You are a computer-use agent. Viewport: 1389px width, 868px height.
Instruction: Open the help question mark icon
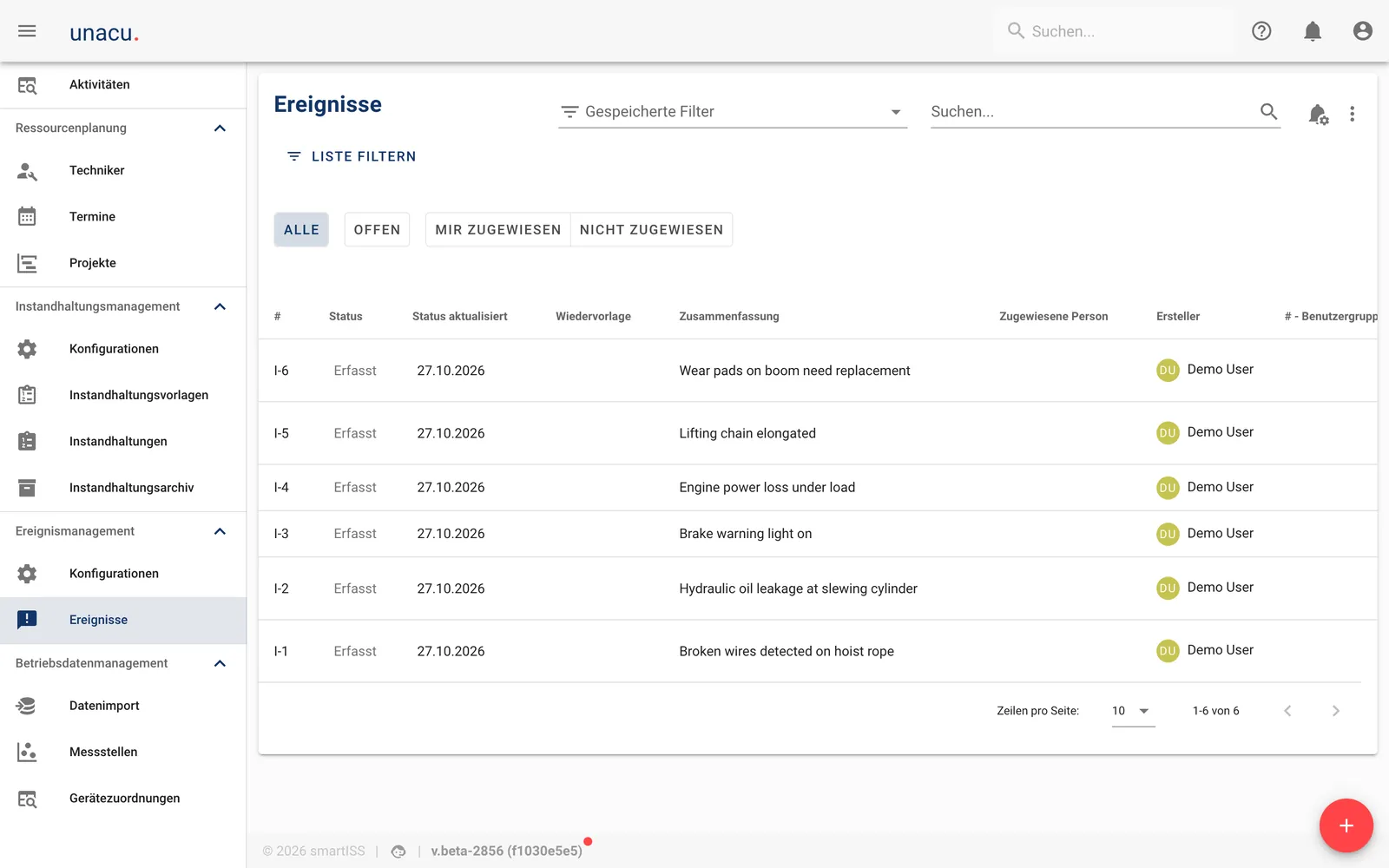click(x=1261, y=31)
